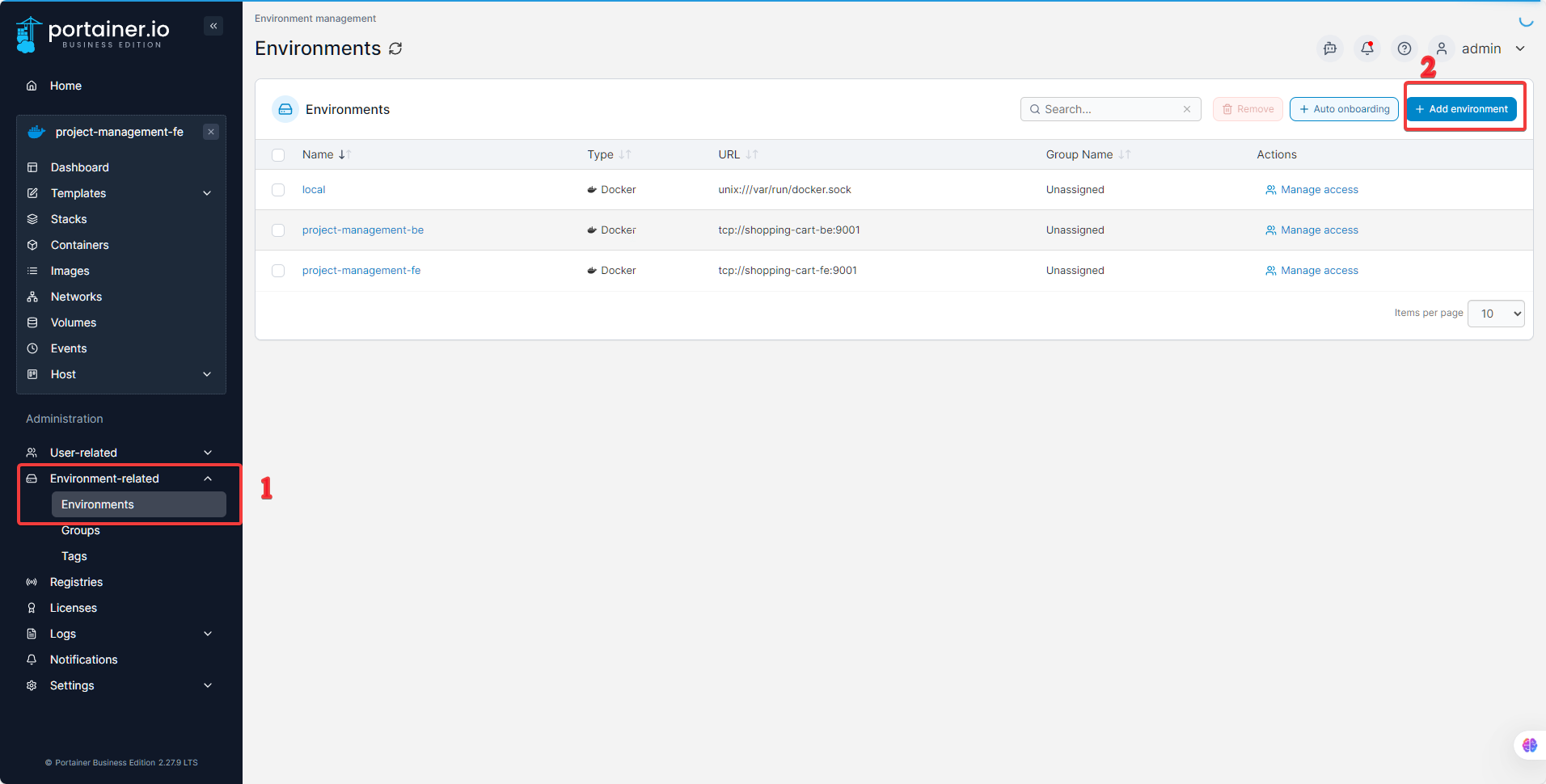Screen dimensions: 1546x784
Task: Open the items per page dropdown
Action: [x=1496, y=314]
